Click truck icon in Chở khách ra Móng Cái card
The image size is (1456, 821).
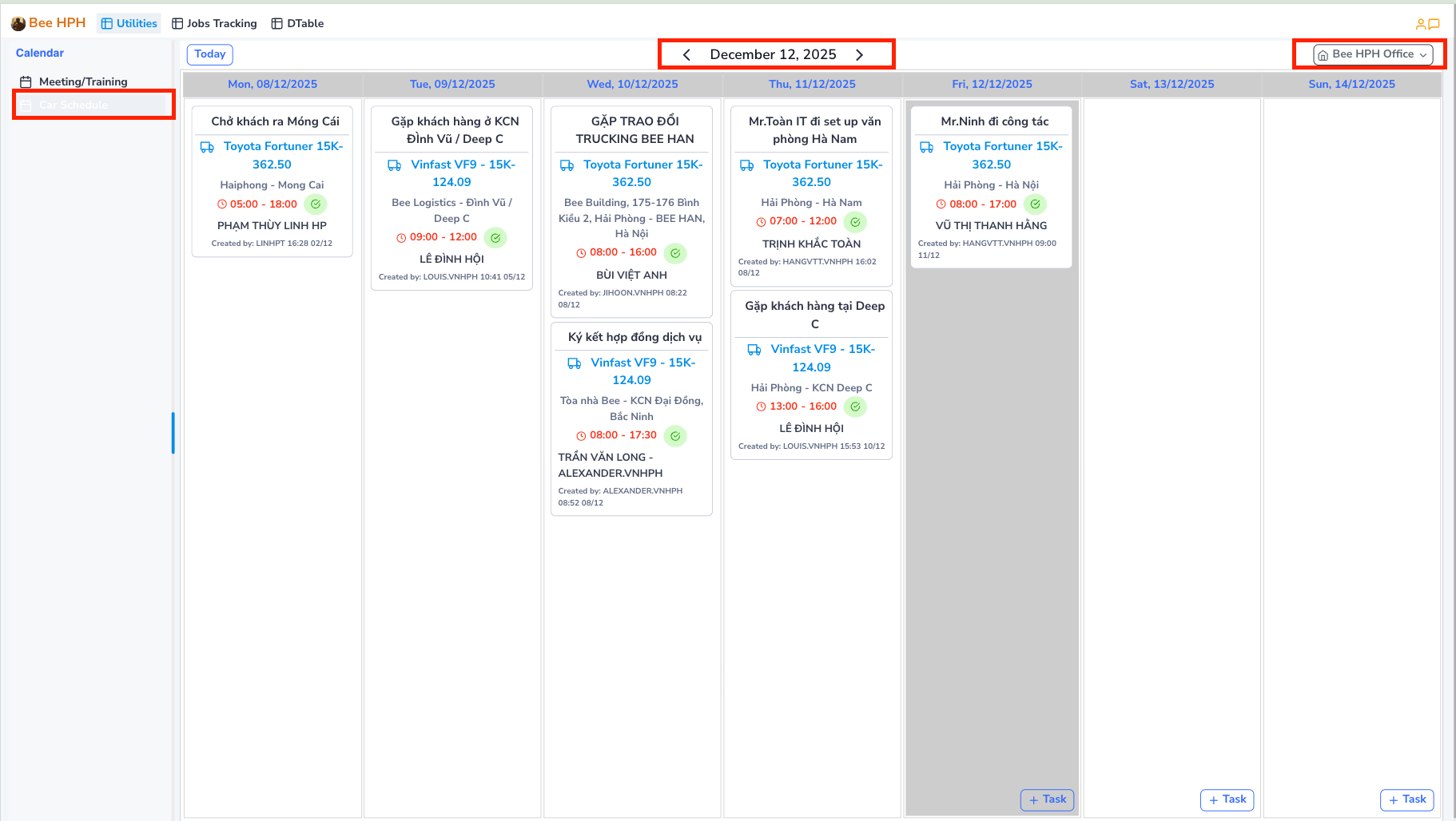[207, 147]
